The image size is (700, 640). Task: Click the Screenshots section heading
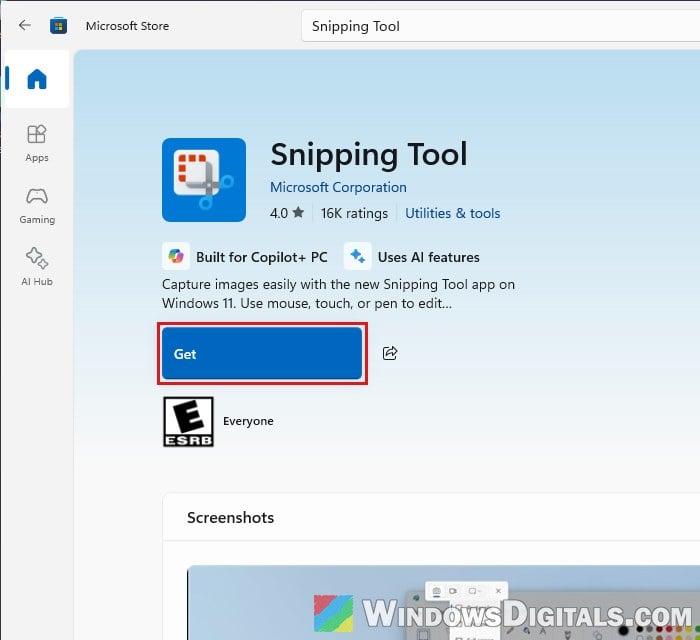click(x=230, y=518)
